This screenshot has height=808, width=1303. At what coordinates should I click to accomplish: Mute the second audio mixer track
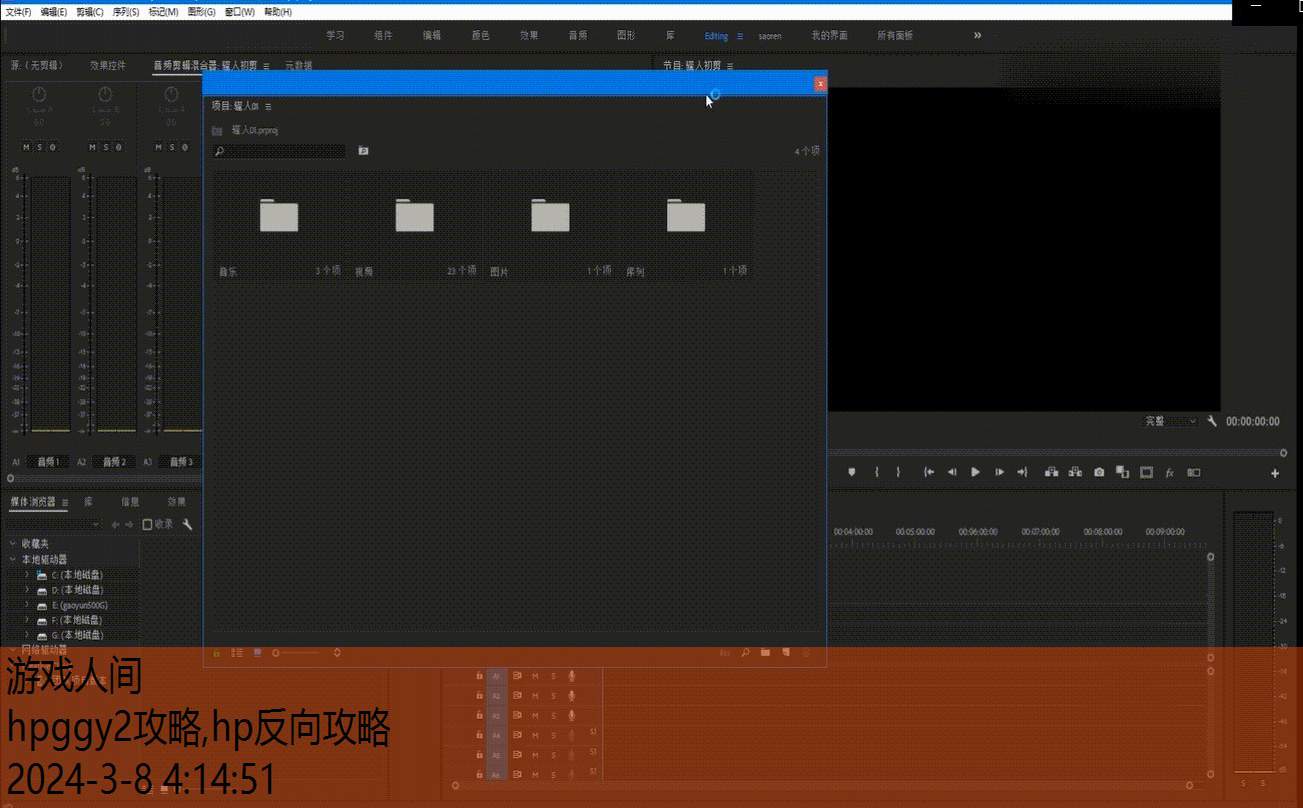click(93, 147)
